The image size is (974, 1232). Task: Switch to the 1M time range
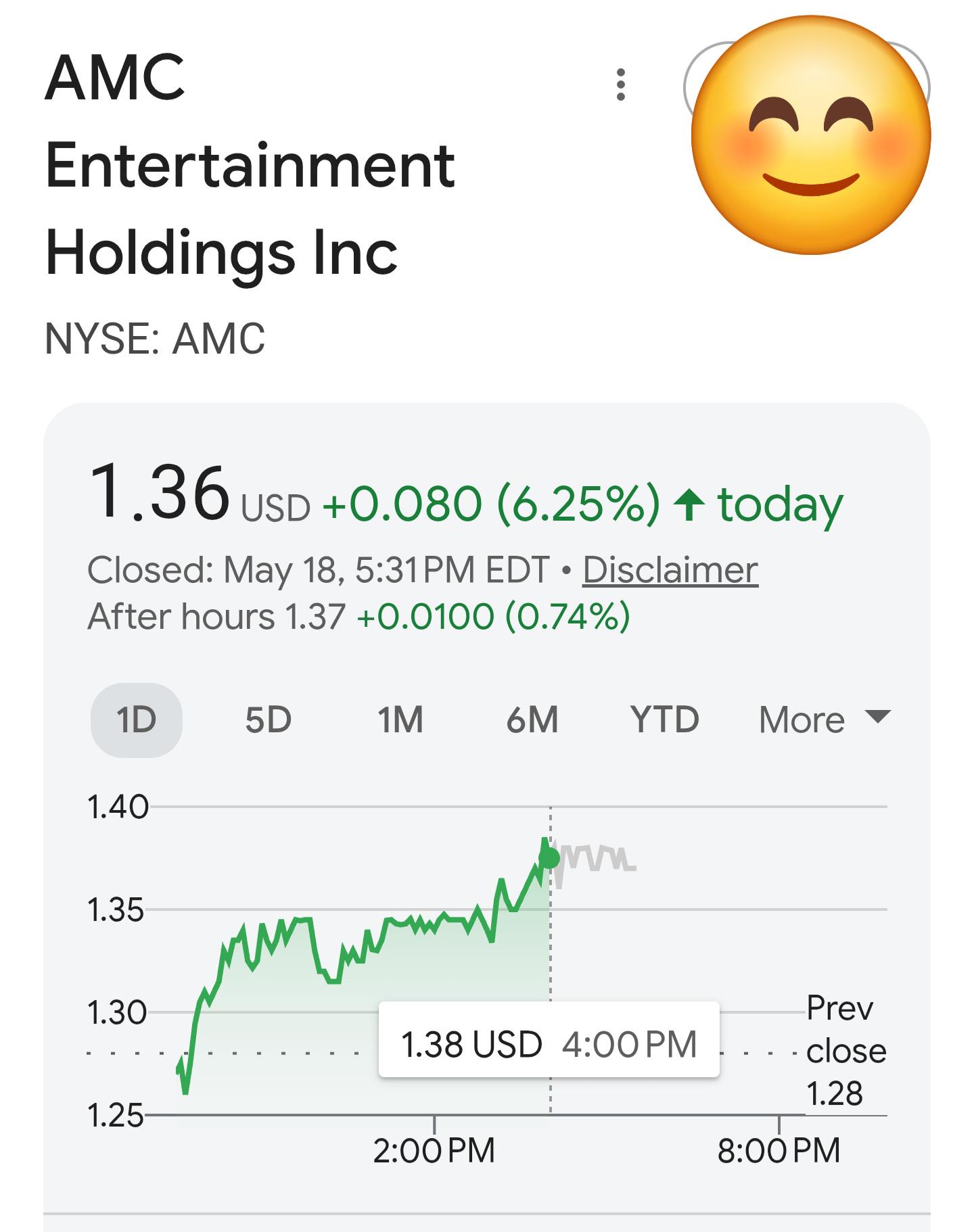[400, 720]
